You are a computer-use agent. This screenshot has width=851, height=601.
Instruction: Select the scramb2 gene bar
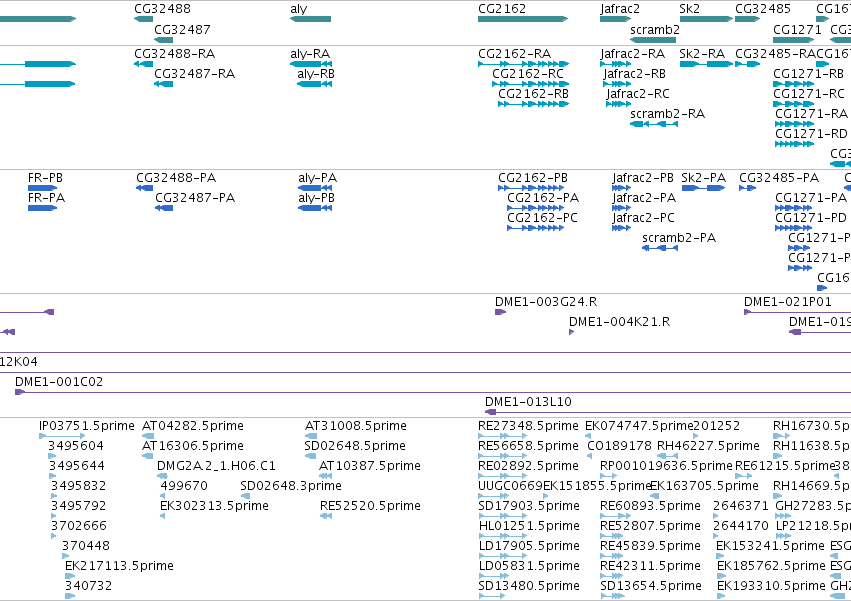tap(653, 40)
